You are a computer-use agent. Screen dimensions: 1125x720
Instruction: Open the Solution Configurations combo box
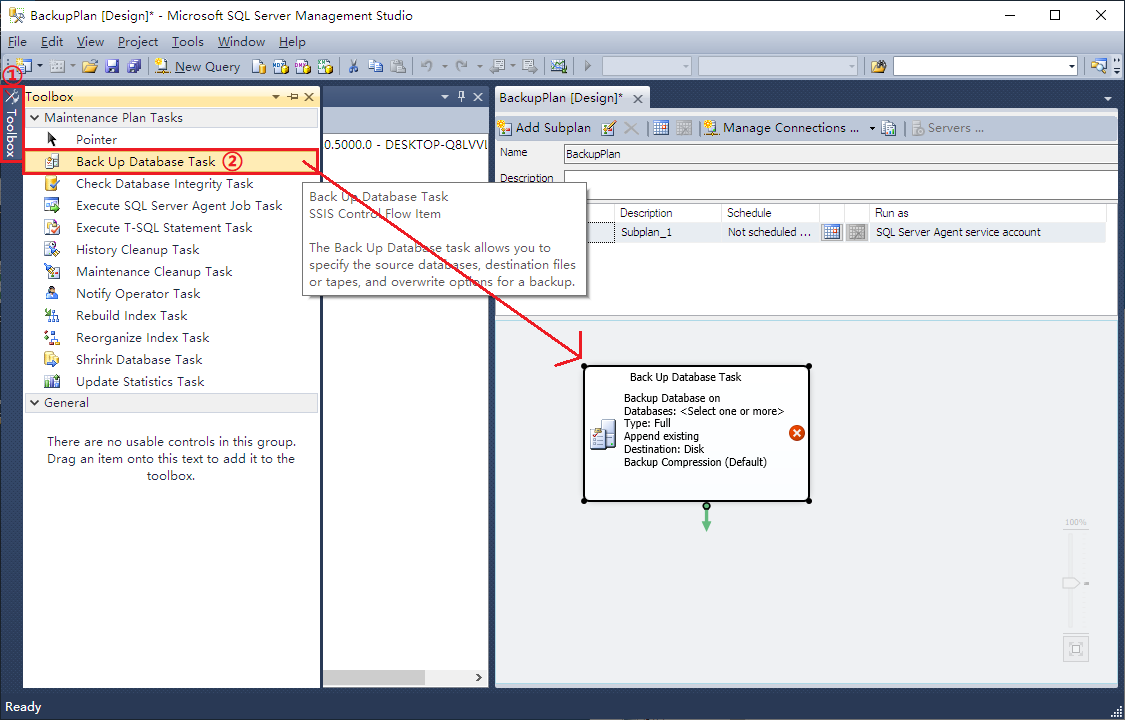[646, 67]
